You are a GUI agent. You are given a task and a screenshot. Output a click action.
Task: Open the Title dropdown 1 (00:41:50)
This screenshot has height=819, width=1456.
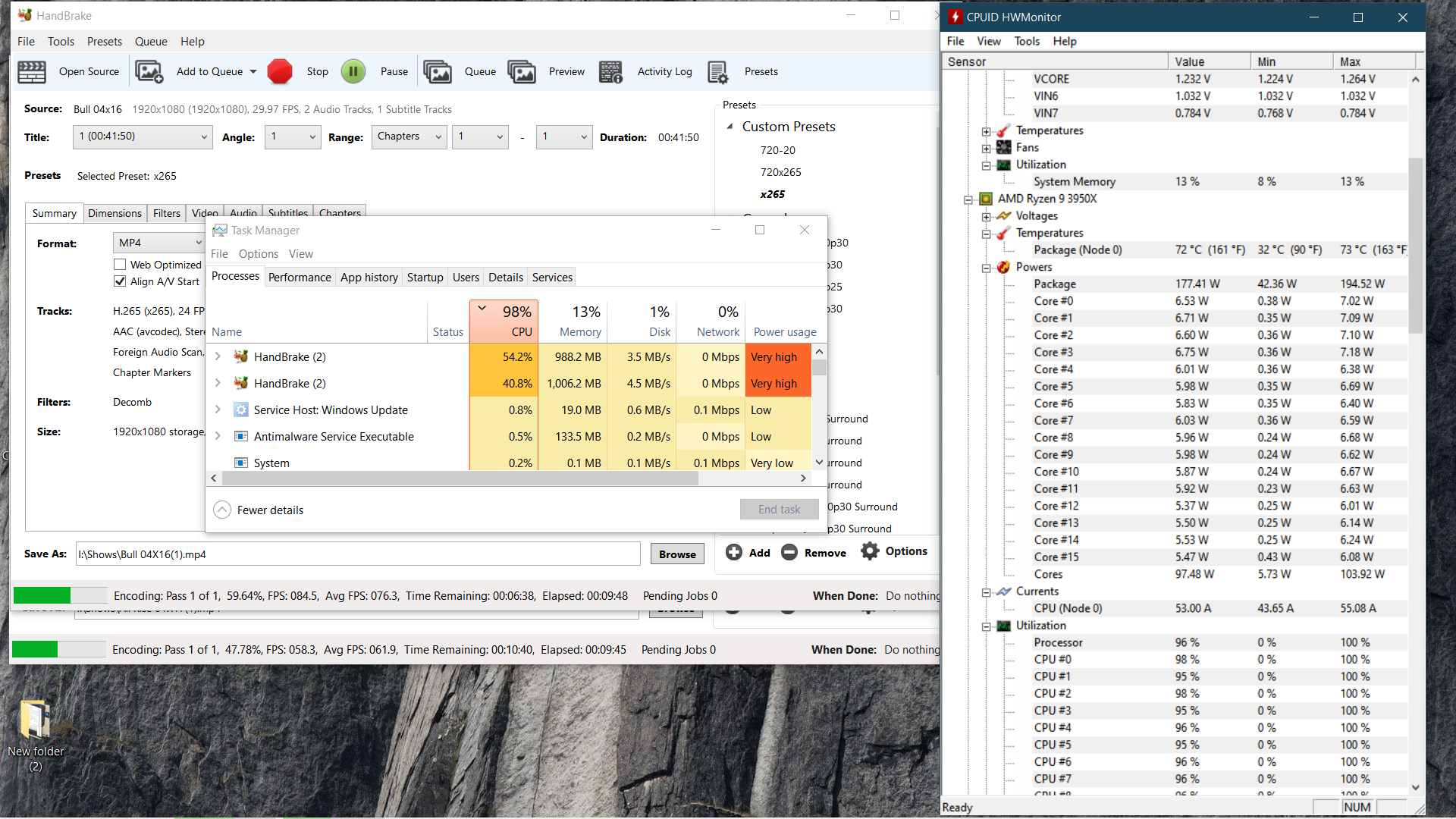coord(142,137)
